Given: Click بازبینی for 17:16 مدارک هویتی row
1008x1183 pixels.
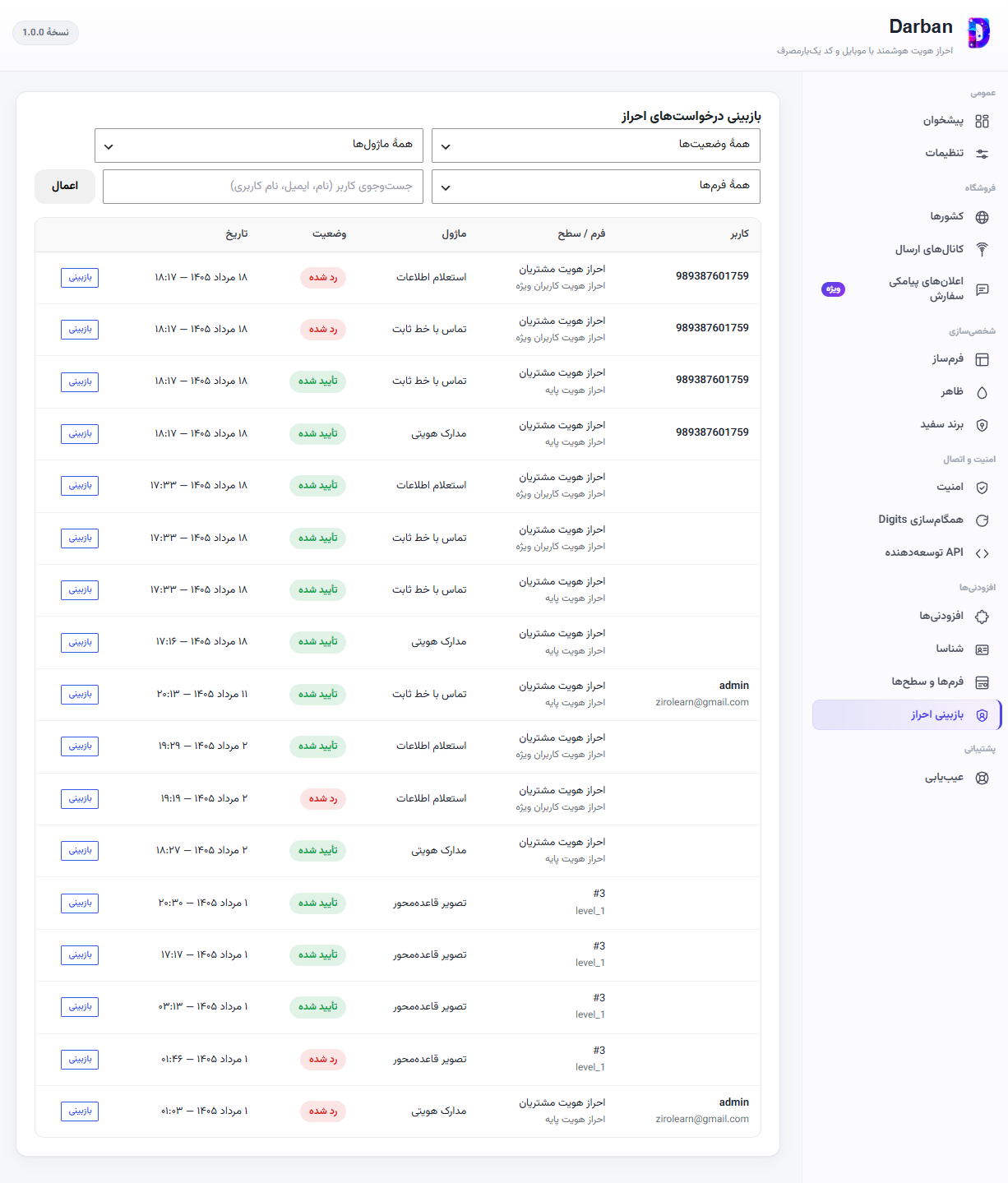Looking at the screenshot, I should pos(80,642).
